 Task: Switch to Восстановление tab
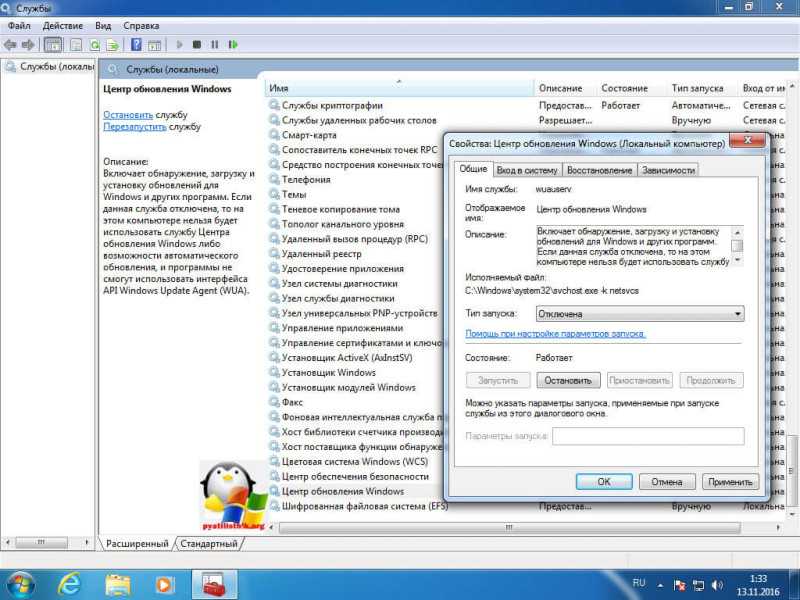point(599,170)
